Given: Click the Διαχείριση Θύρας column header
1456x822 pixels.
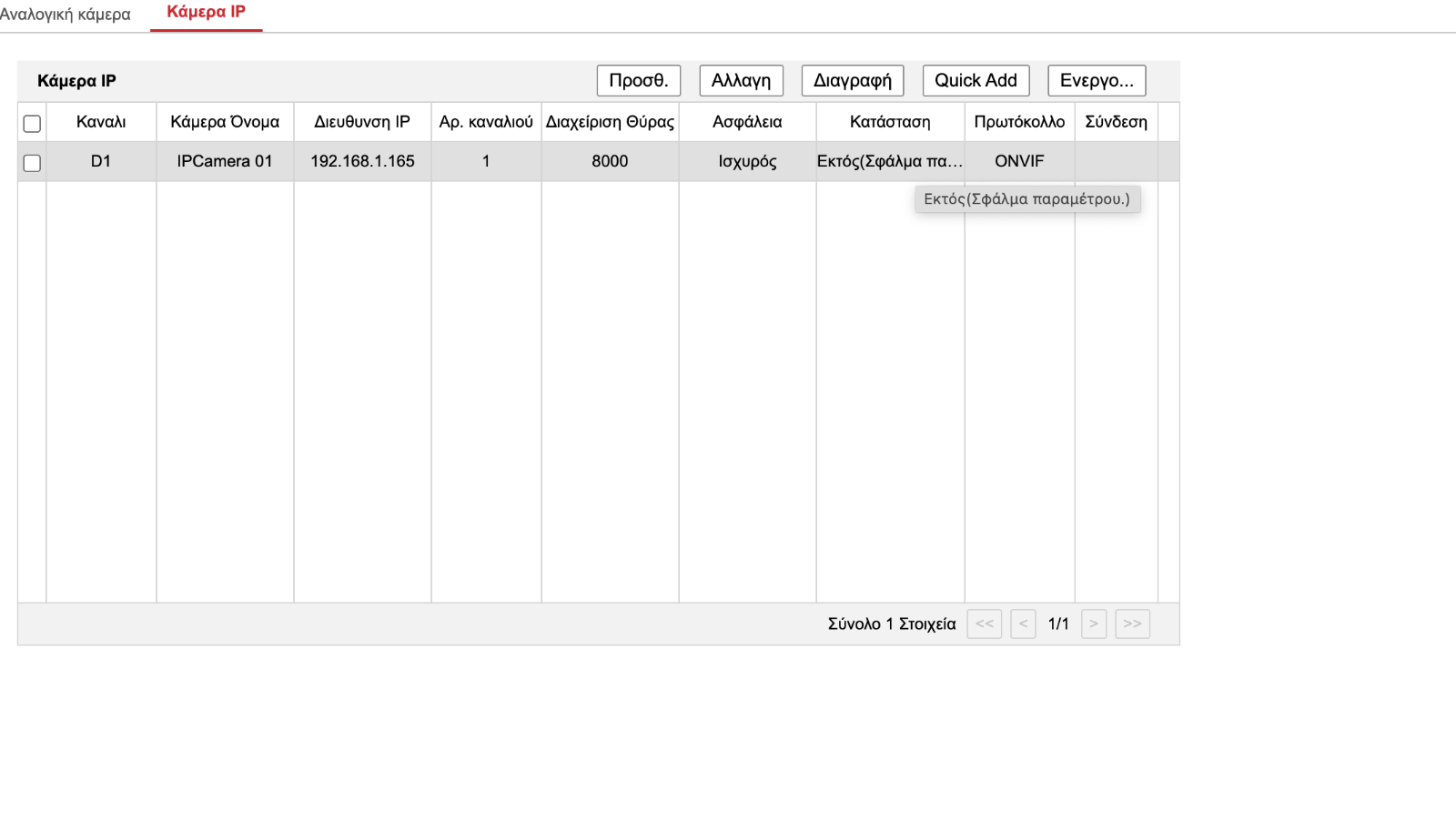Looking at the screenshot, I should click(610, 122).
